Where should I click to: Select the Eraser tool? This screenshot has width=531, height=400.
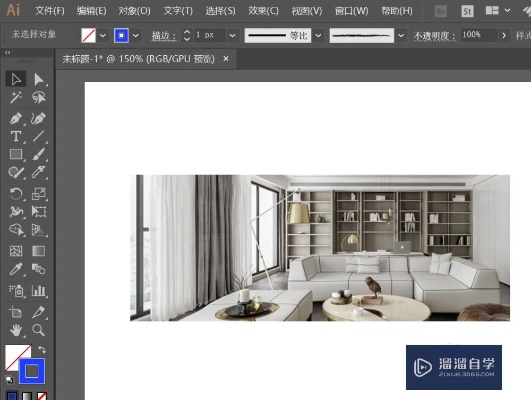[x=39, y=172]
